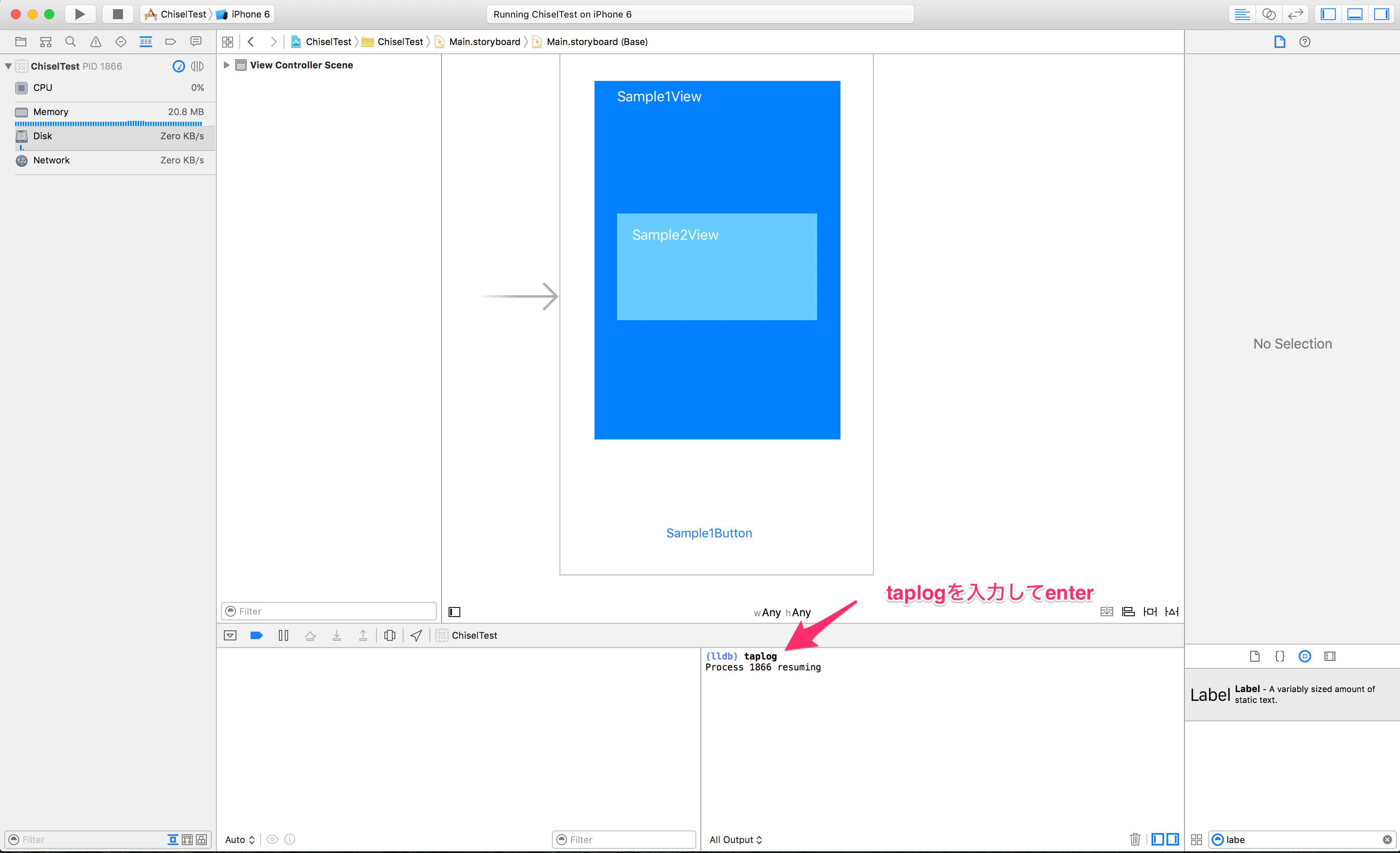The image size is (1400, 853).
Task: Open the Report navigator icon
Action: coord(196,42)
